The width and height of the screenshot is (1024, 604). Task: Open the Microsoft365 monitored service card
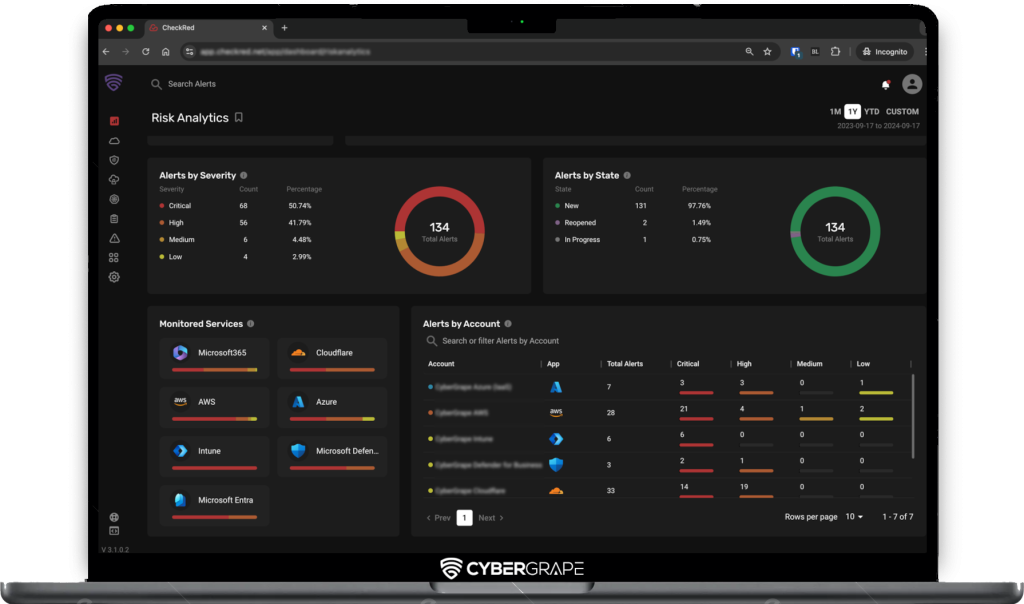[x=215, y=355]
